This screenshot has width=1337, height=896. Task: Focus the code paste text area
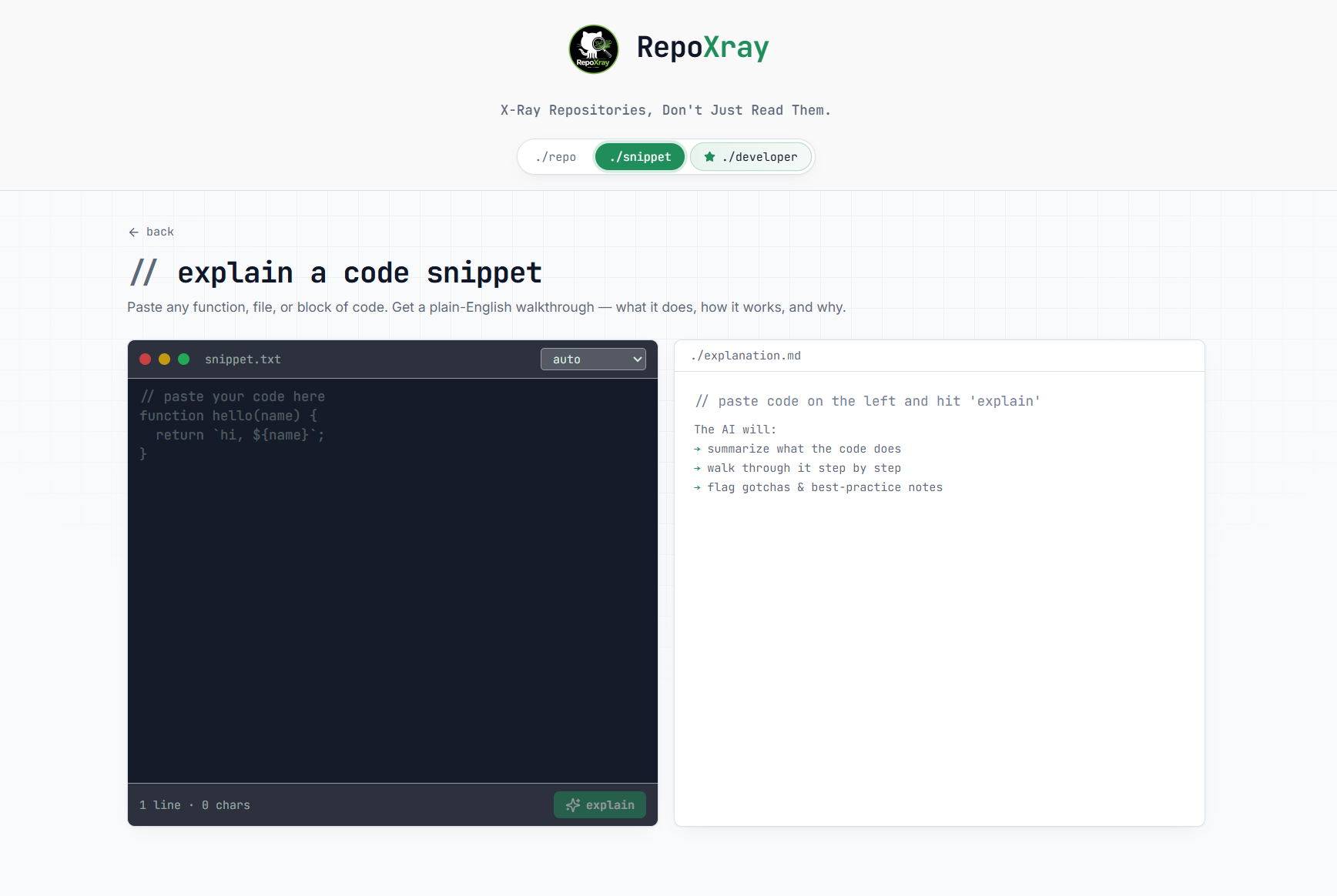tap(393, 580)
